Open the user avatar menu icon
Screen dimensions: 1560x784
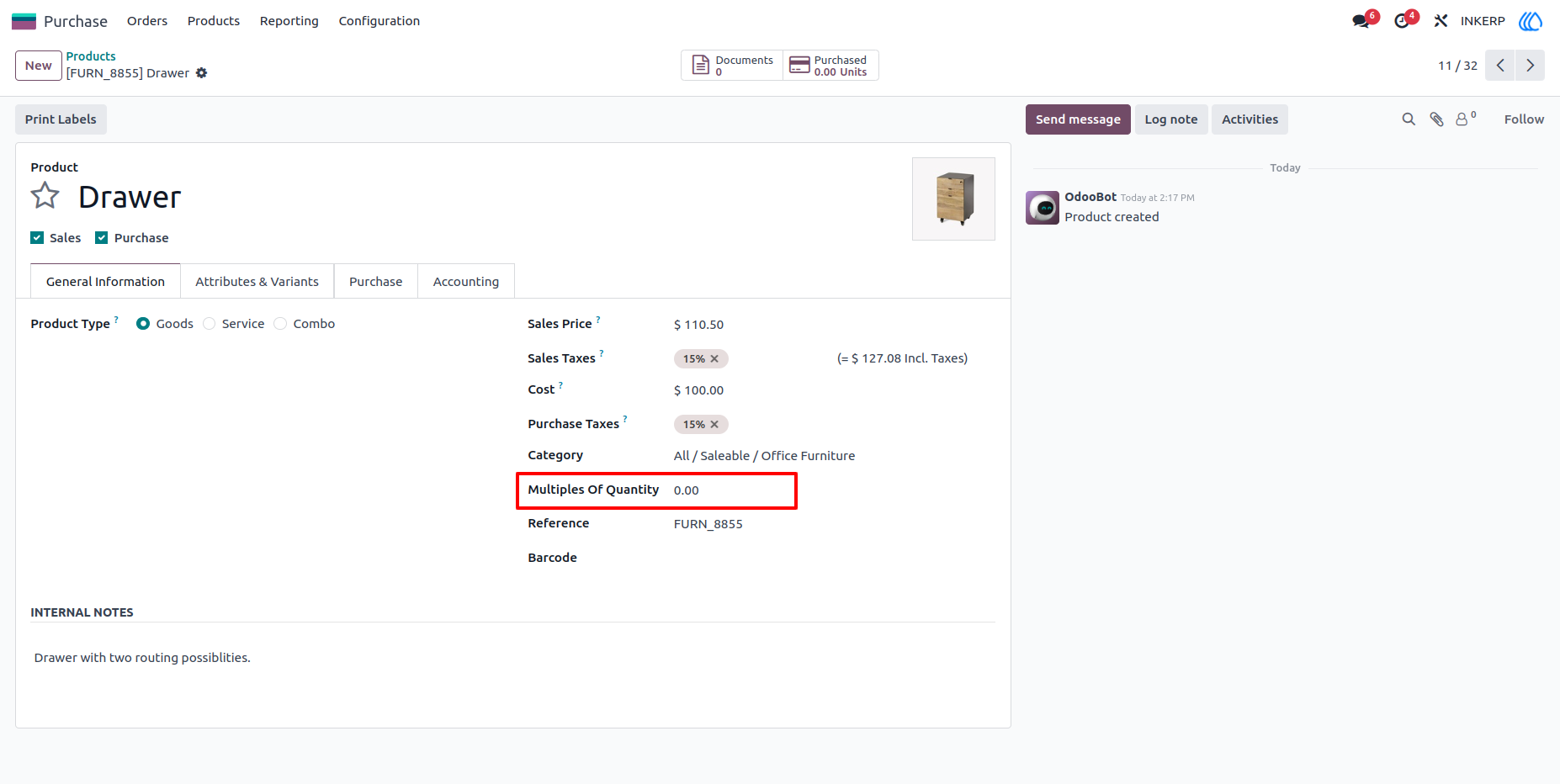[1531, 21]
